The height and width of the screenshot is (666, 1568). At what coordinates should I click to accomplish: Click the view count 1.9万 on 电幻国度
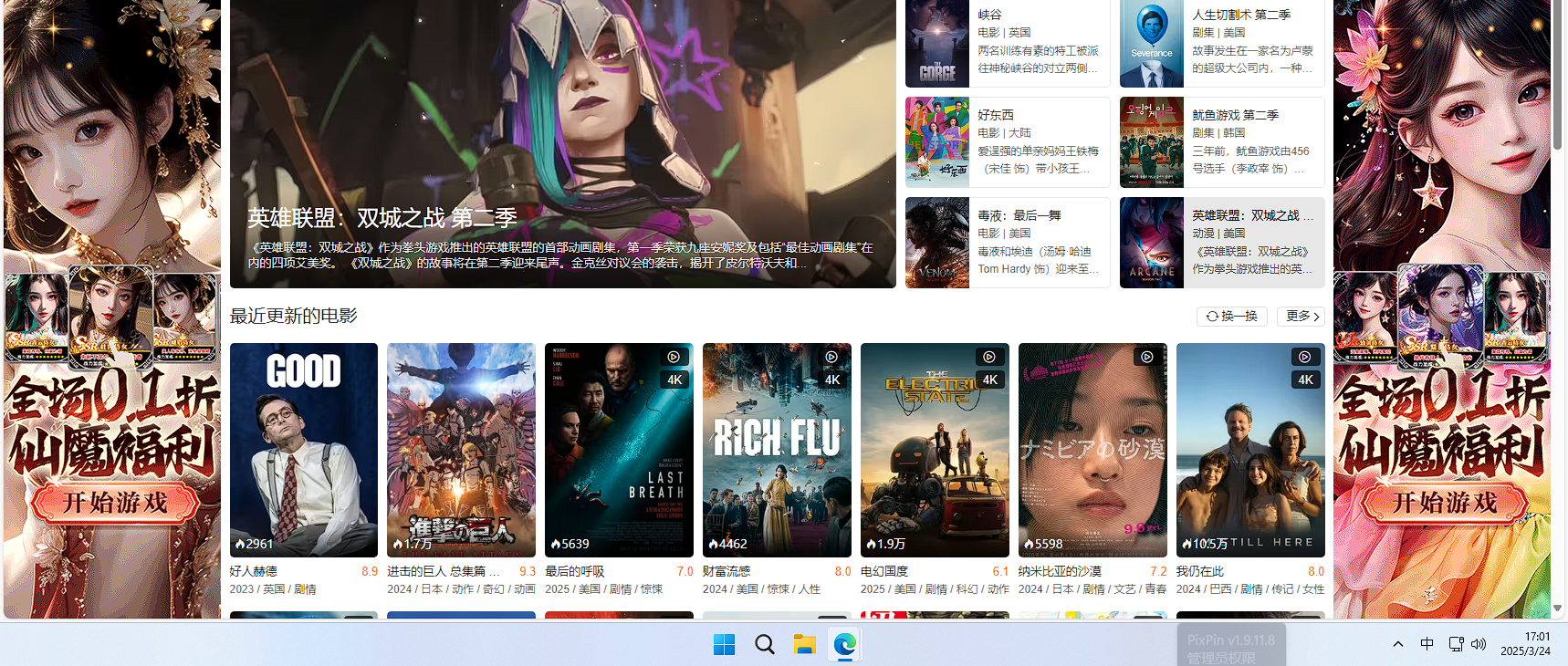(x=886, y=544)
